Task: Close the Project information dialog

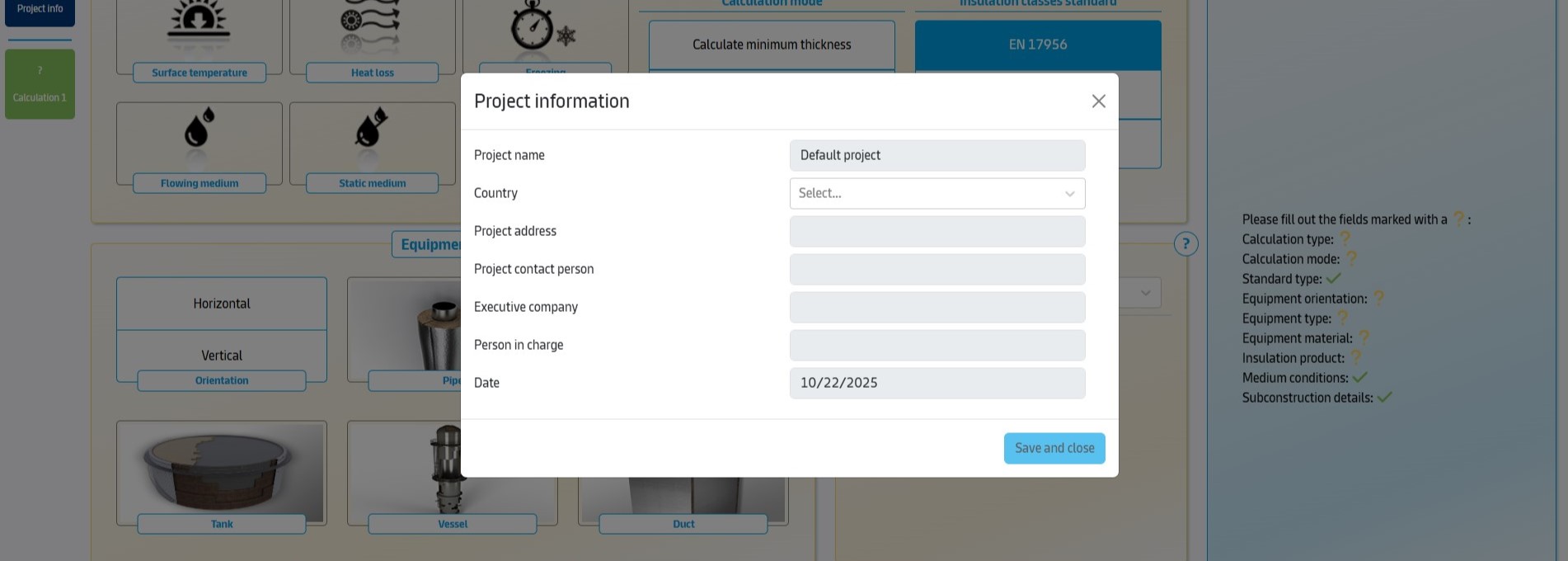Action: click(1098, 101)
